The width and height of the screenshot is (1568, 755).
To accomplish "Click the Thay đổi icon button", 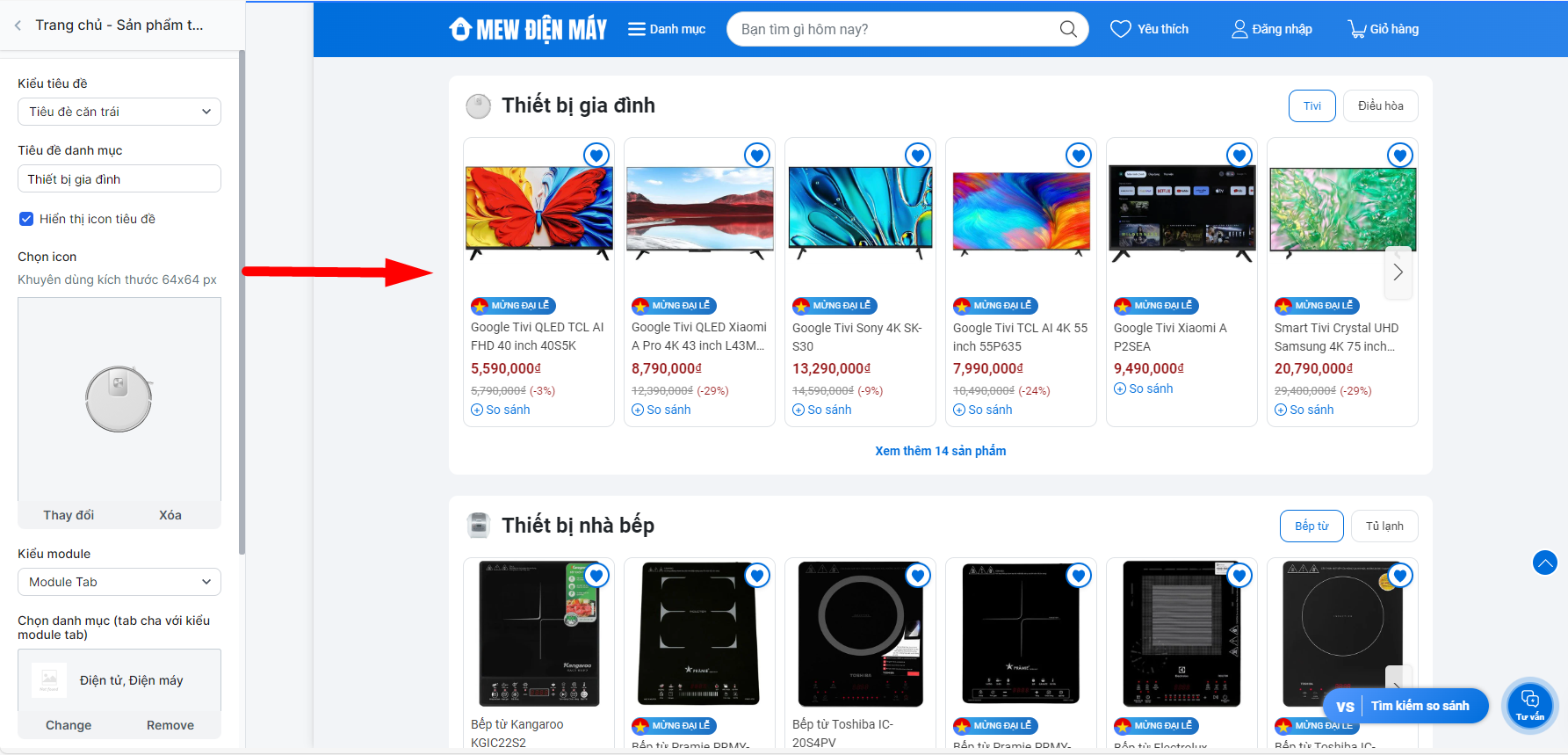I will coord(69,515).
